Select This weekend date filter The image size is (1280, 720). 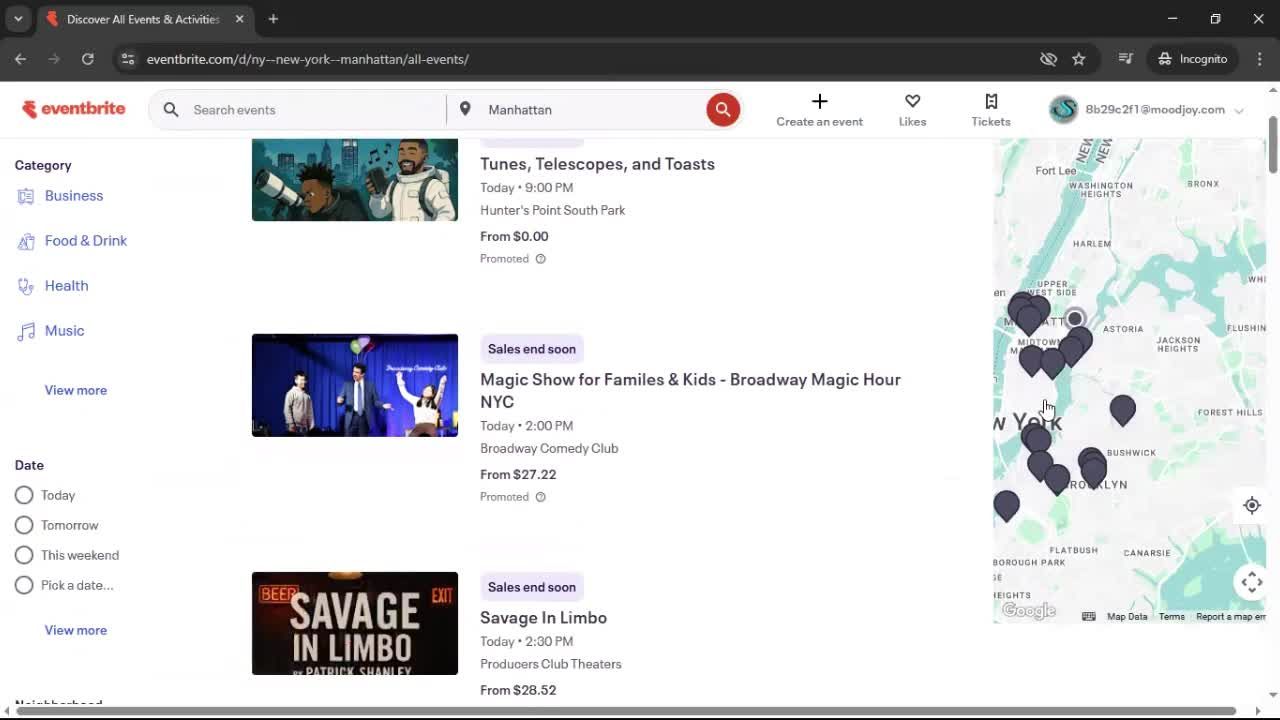pyautogui.click(x=24, y=555)
